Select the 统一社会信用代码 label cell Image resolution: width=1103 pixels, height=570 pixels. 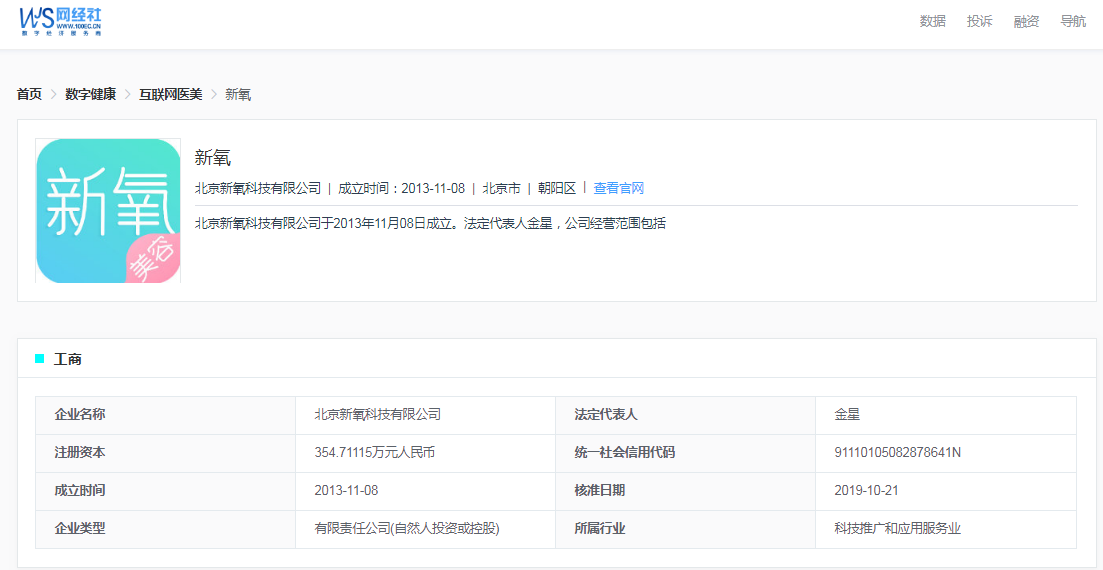[686, 453]
